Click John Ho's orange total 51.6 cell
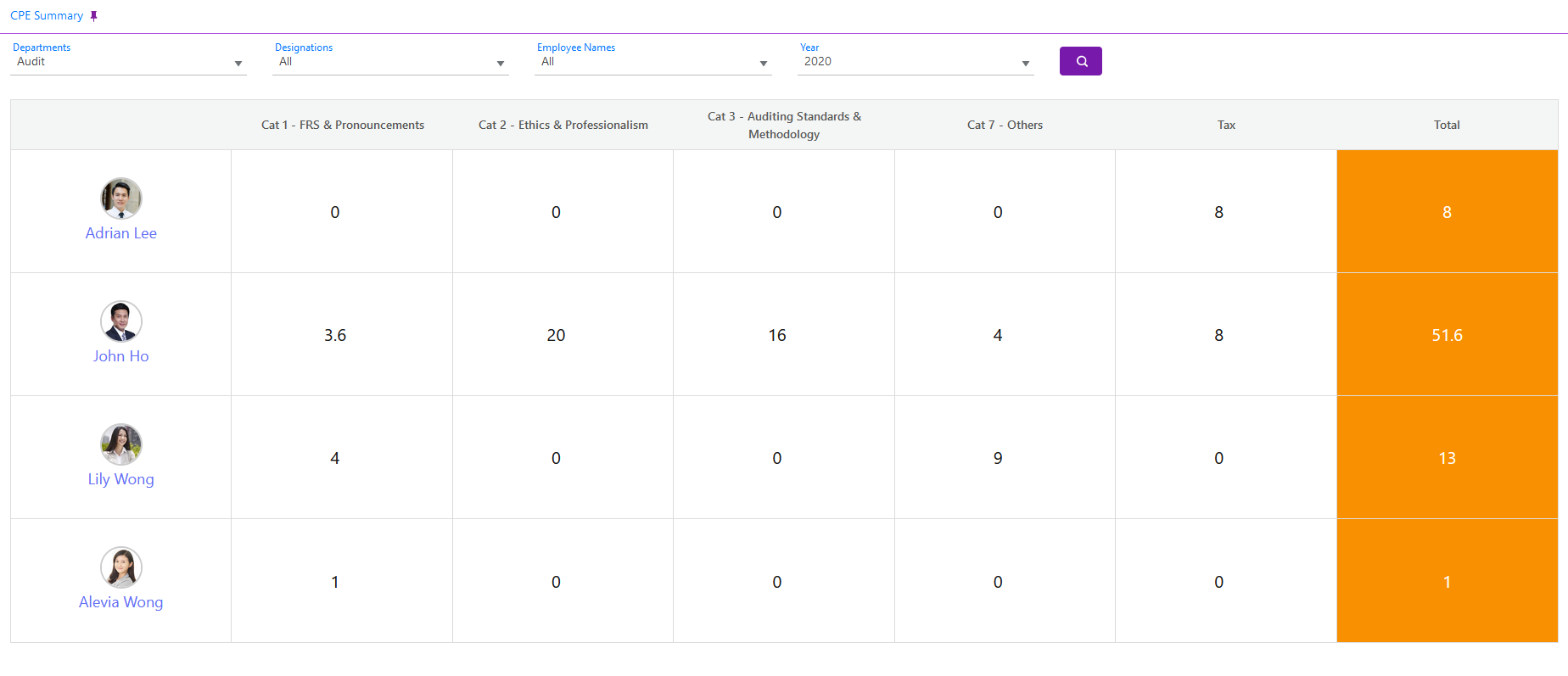The image size is (1568, 676). tap(1447, 335)
